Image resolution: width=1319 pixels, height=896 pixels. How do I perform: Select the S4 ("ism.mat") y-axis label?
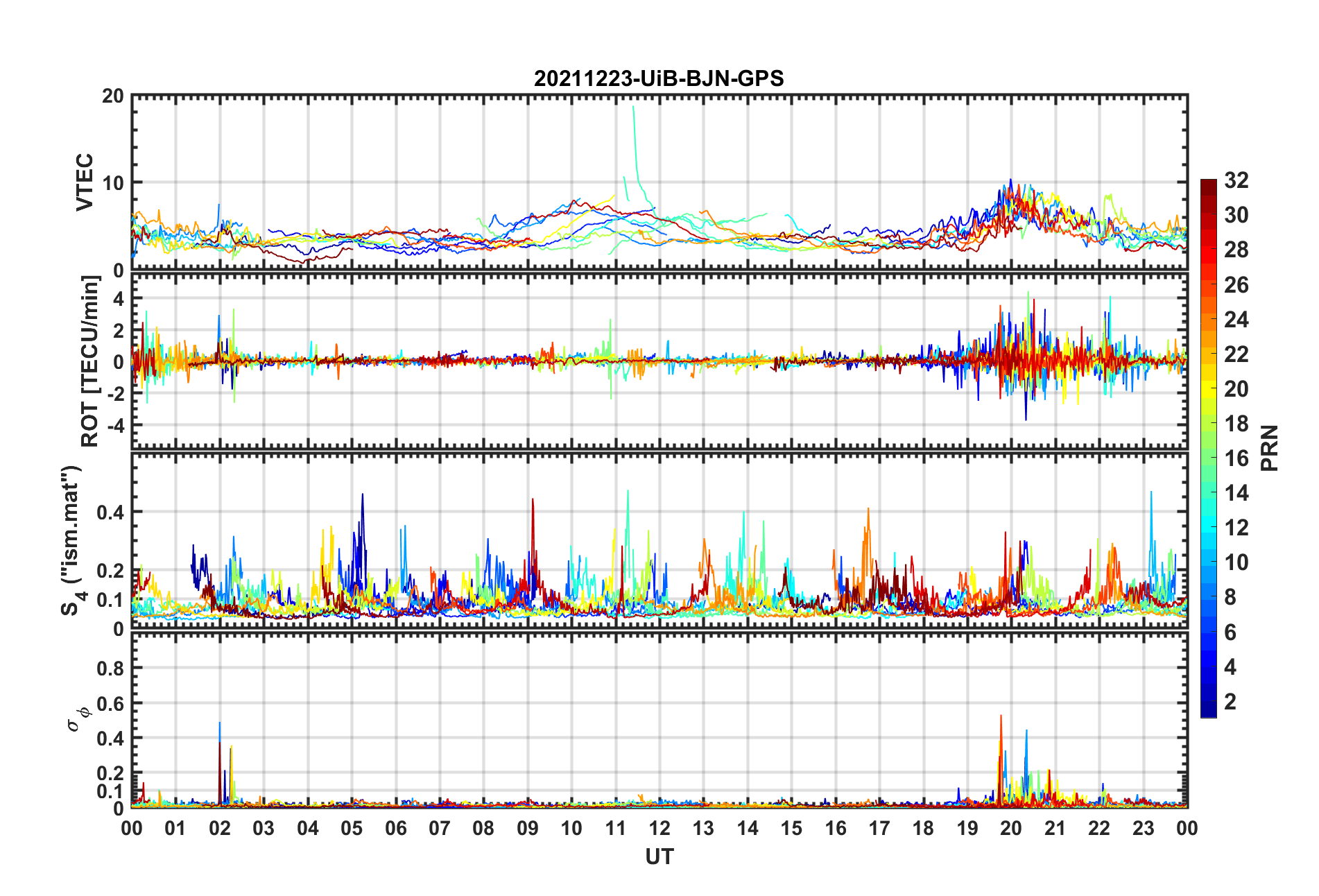tap(71, 541)
